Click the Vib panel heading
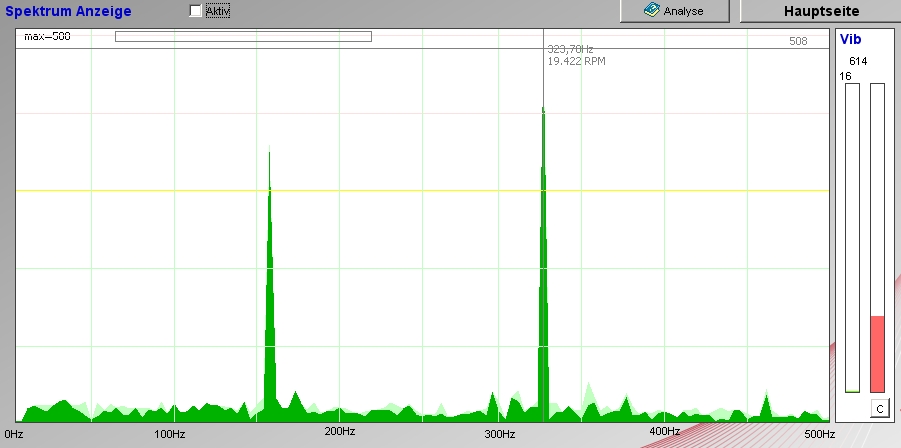The image size is (901, 448). [x=850, y=40]
